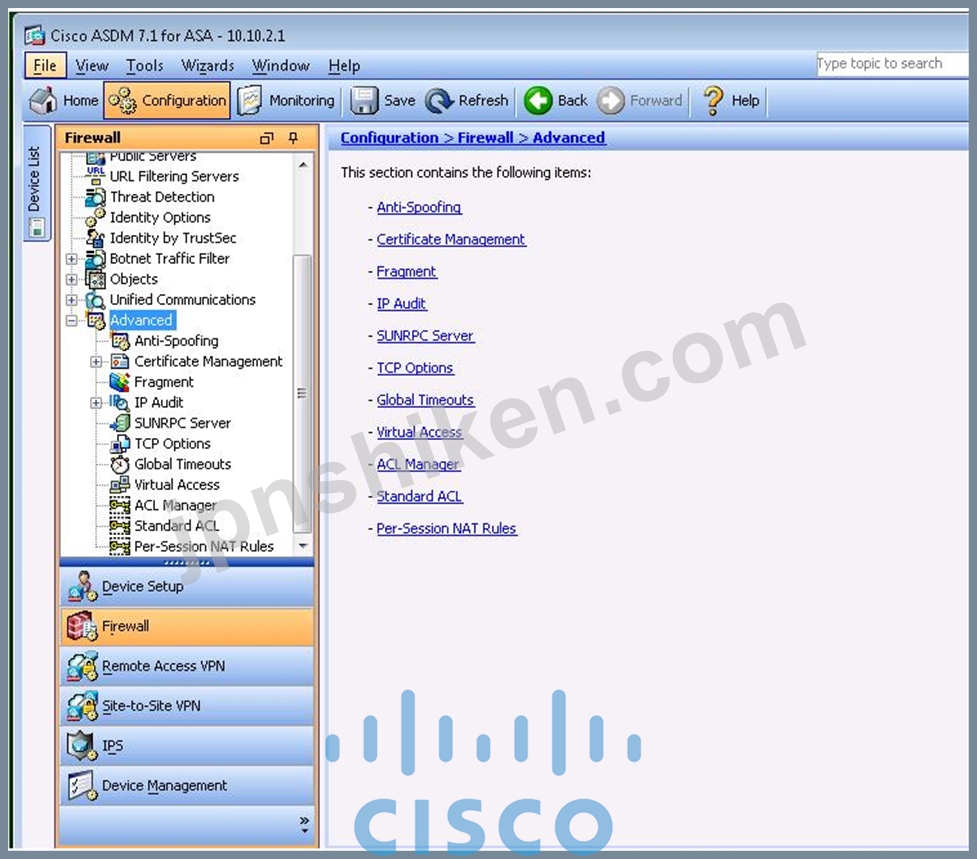
Task: Select the Advanced tree item
Action: point(141,320)
